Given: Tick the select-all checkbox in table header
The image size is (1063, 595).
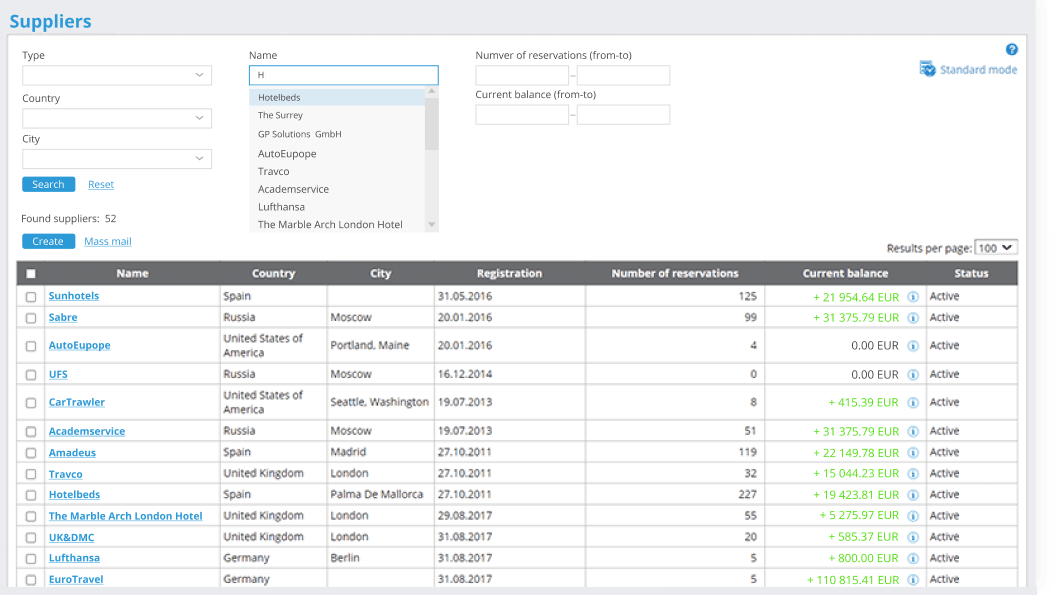Looking at the screenshot, I should click(x=31, y=274).
